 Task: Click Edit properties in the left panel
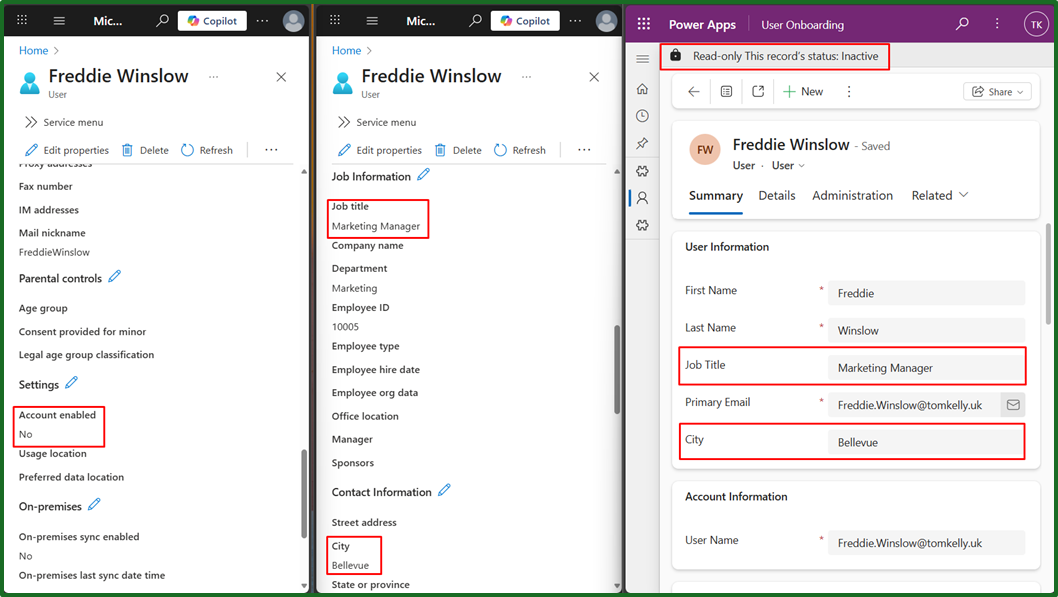(67, 150)
